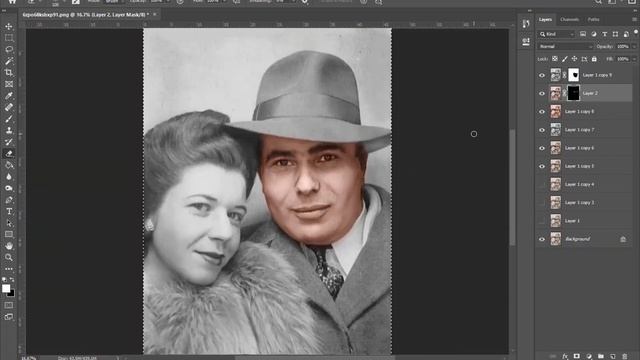640x360 pixels.
Task: Select the Brush tool
Action: click(9, 119)
